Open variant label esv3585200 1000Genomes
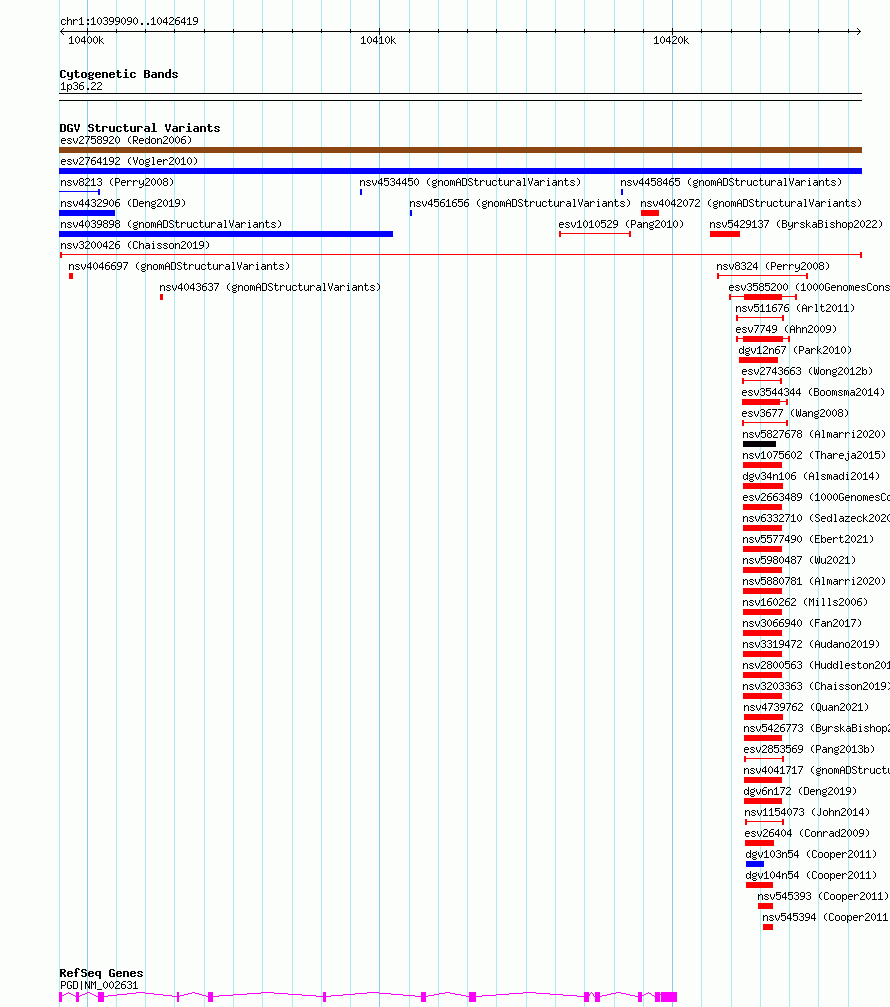 (809, 288)
